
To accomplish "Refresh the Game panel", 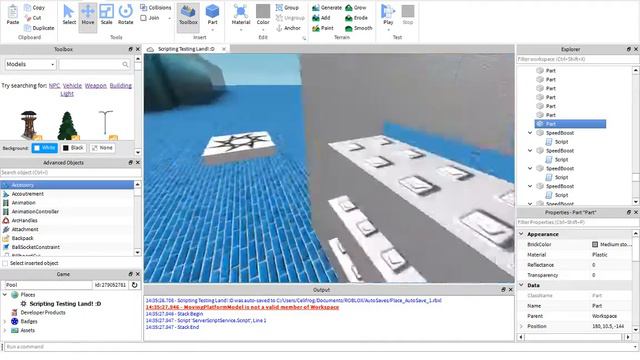I will pyautogui.click(x=135, y=285).
